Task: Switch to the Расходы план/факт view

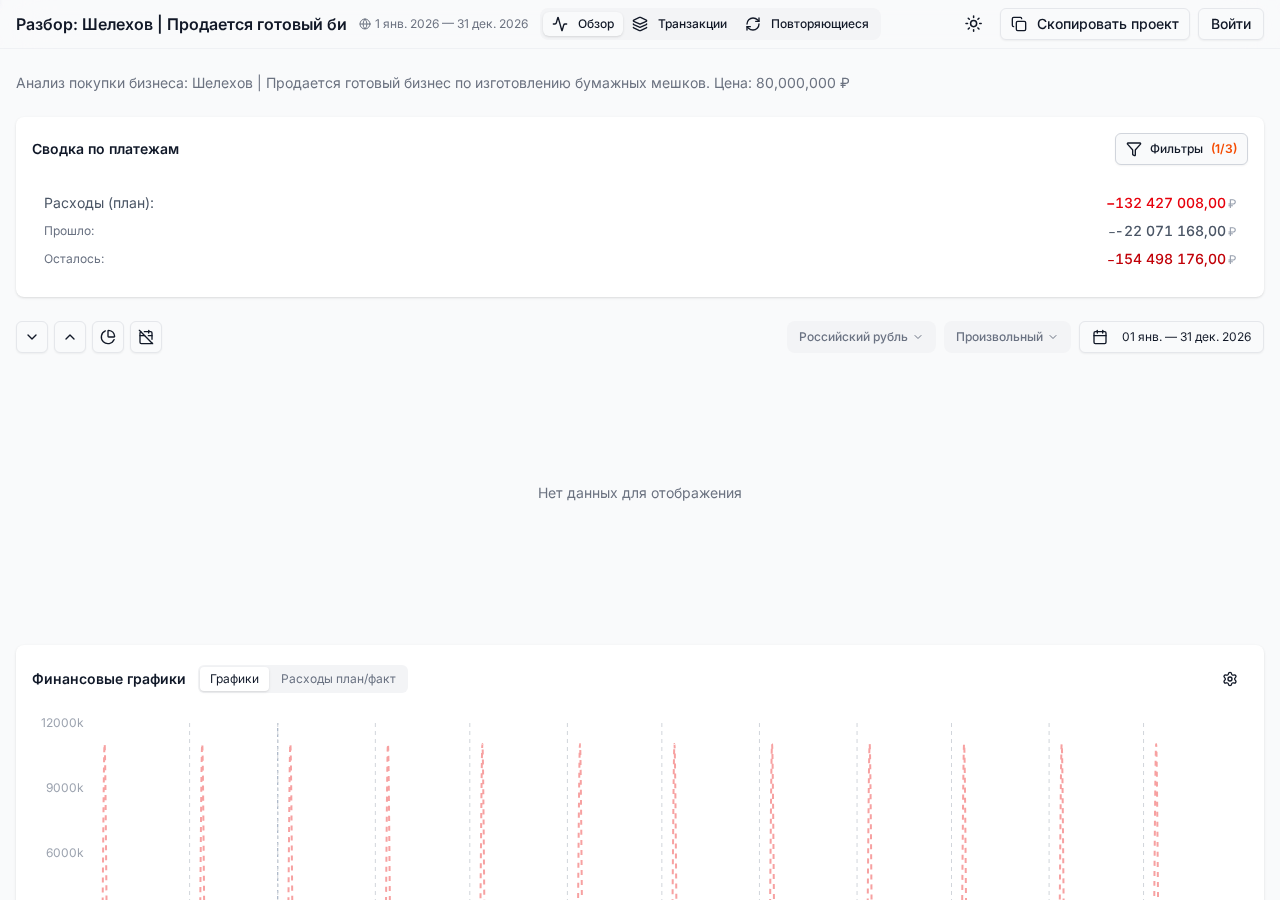Action: click(338, 679)
